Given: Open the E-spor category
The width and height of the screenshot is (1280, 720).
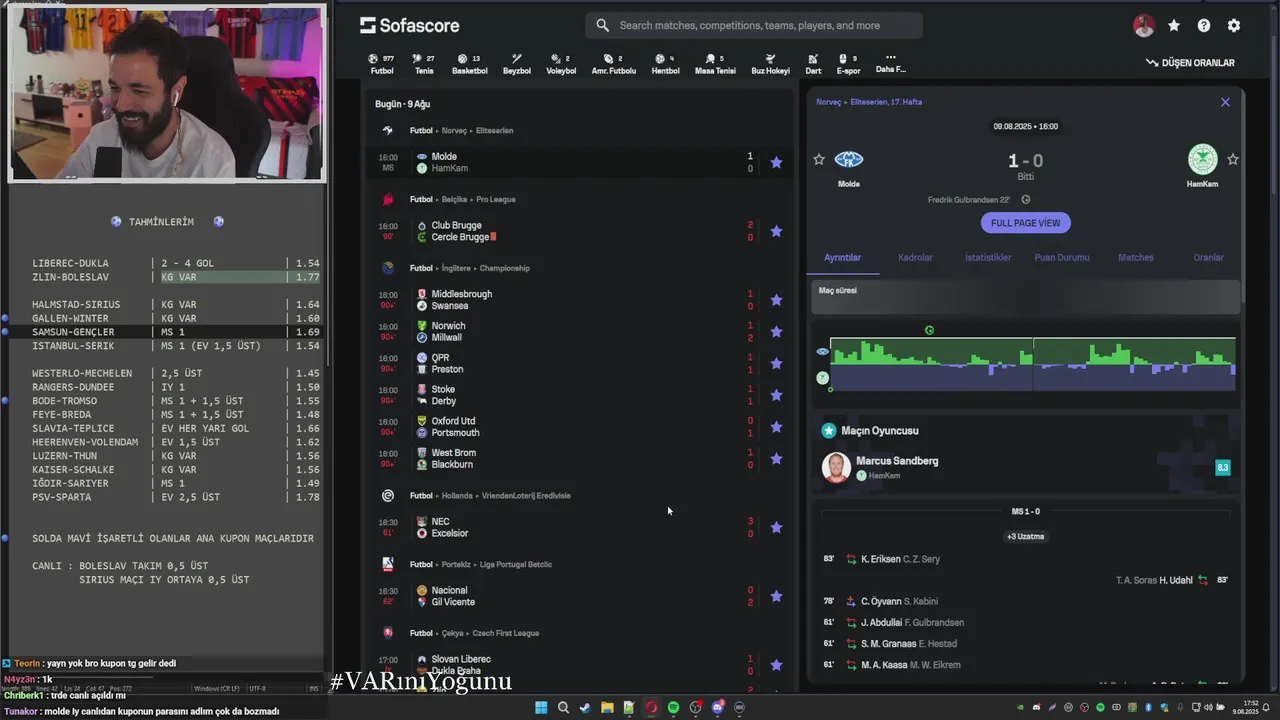Looking at the screenshot, I should point(848,64).
